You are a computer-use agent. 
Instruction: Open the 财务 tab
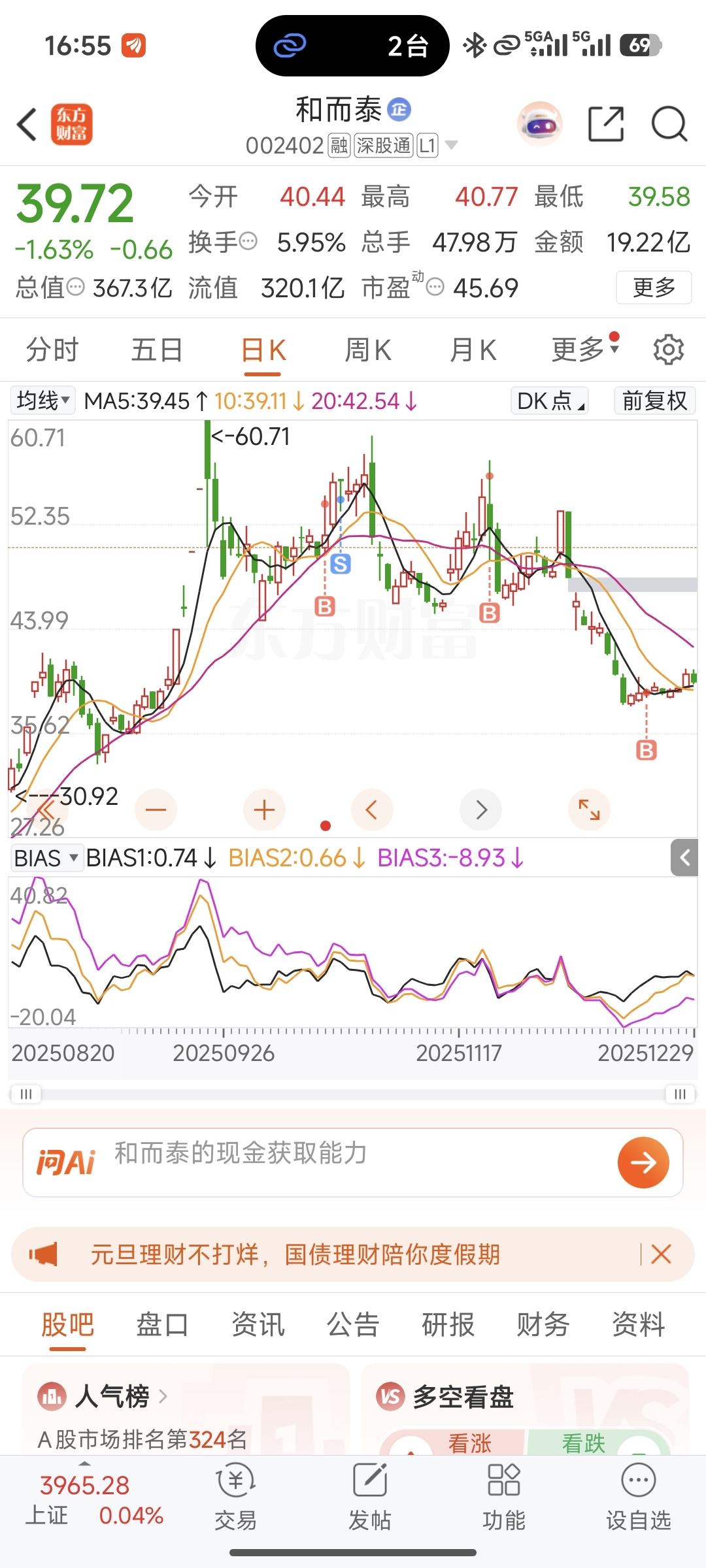(543, 1325)
